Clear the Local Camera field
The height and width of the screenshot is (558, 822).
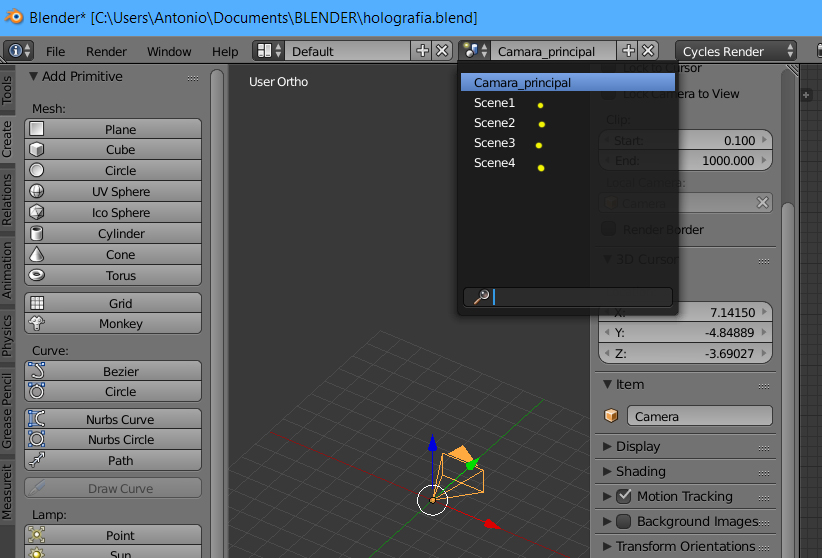coord(762,202)
